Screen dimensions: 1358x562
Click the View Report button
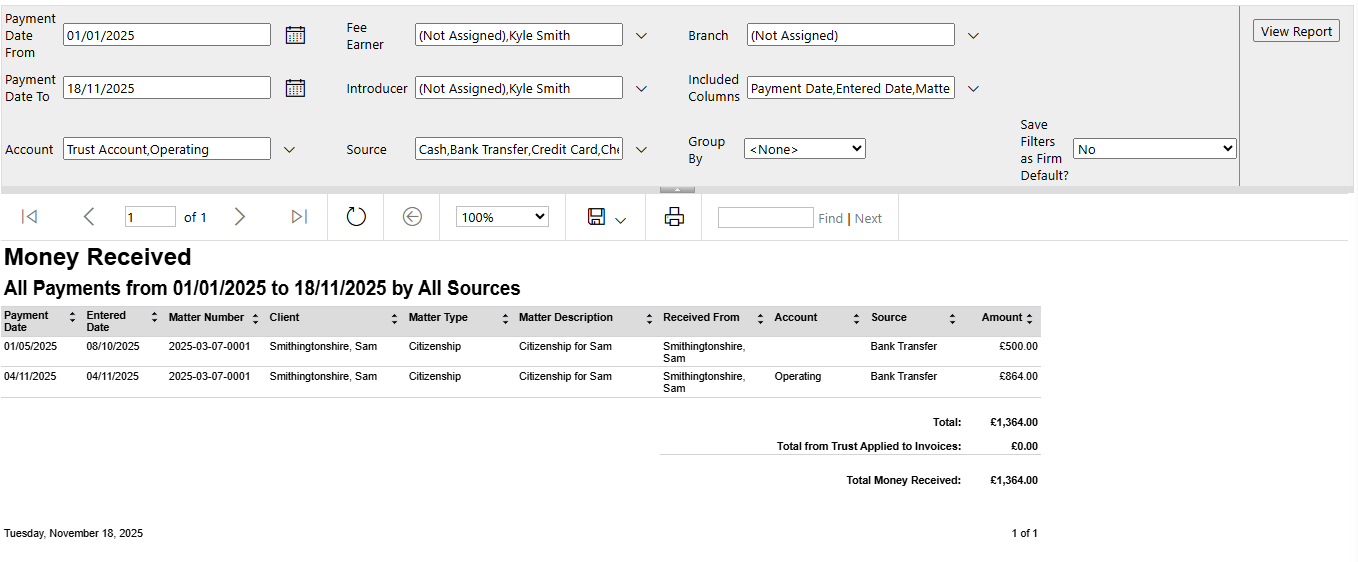(x=1296, y=31)
